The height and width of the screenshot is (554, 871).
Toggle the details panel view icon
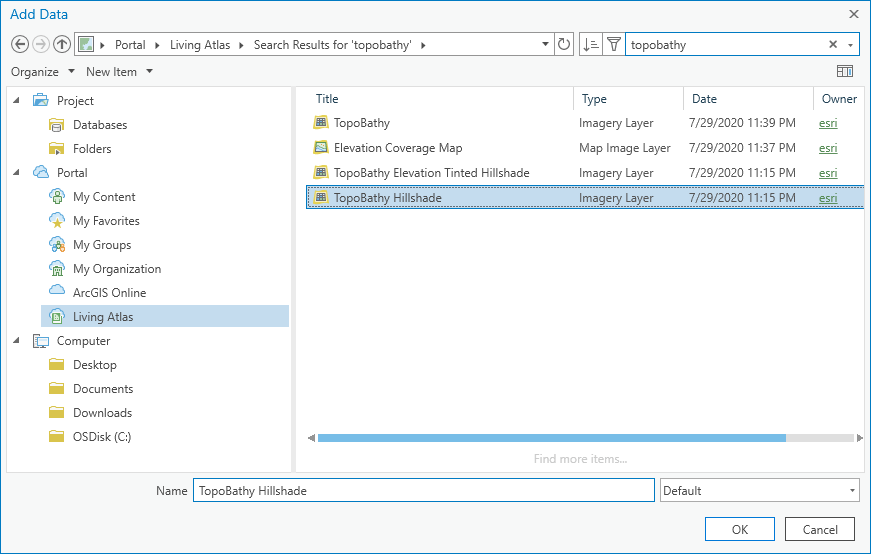click(x=845, y=71)
